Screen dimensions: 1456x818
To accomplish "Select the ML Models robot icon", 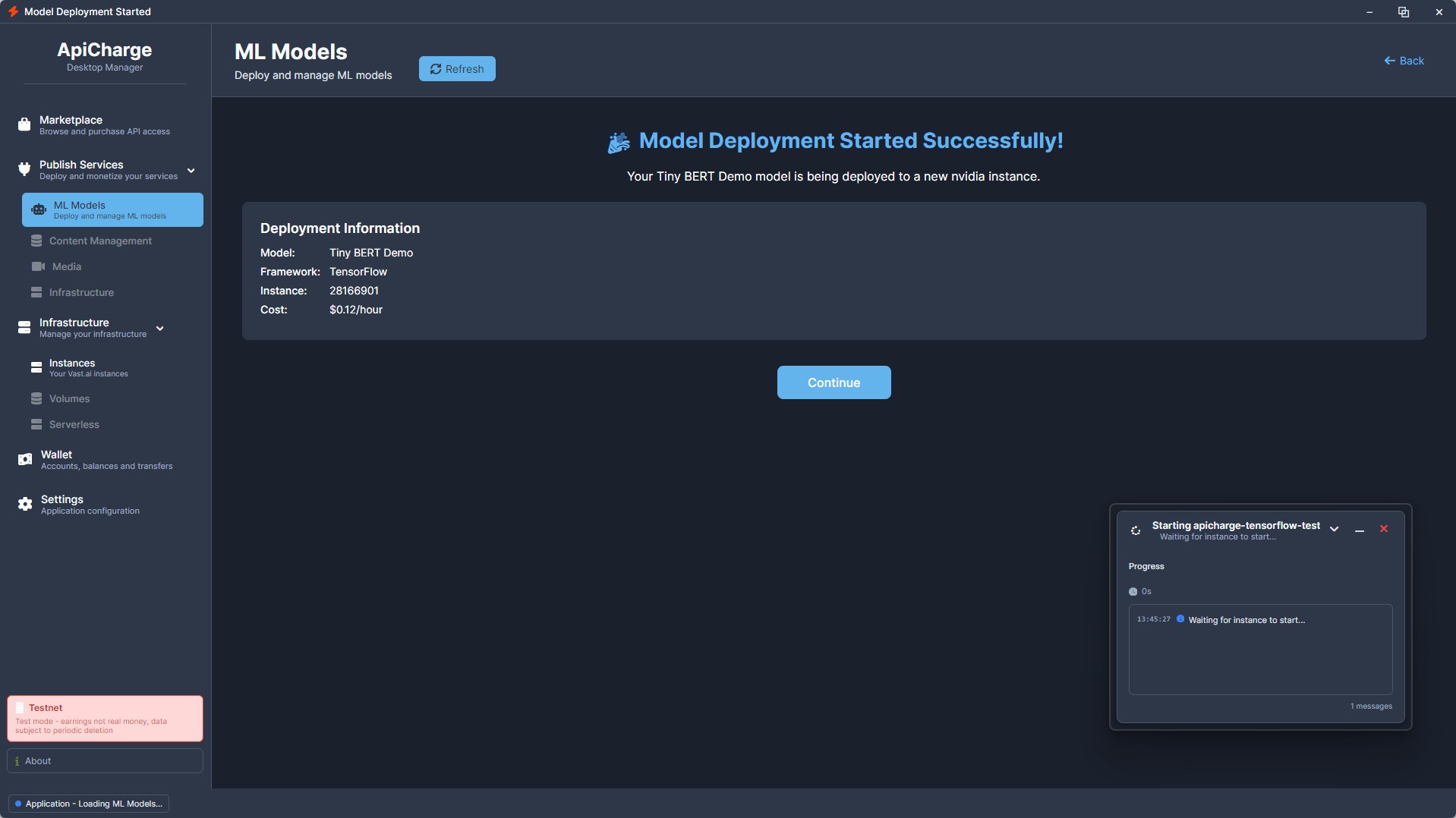I will [38, 209].
